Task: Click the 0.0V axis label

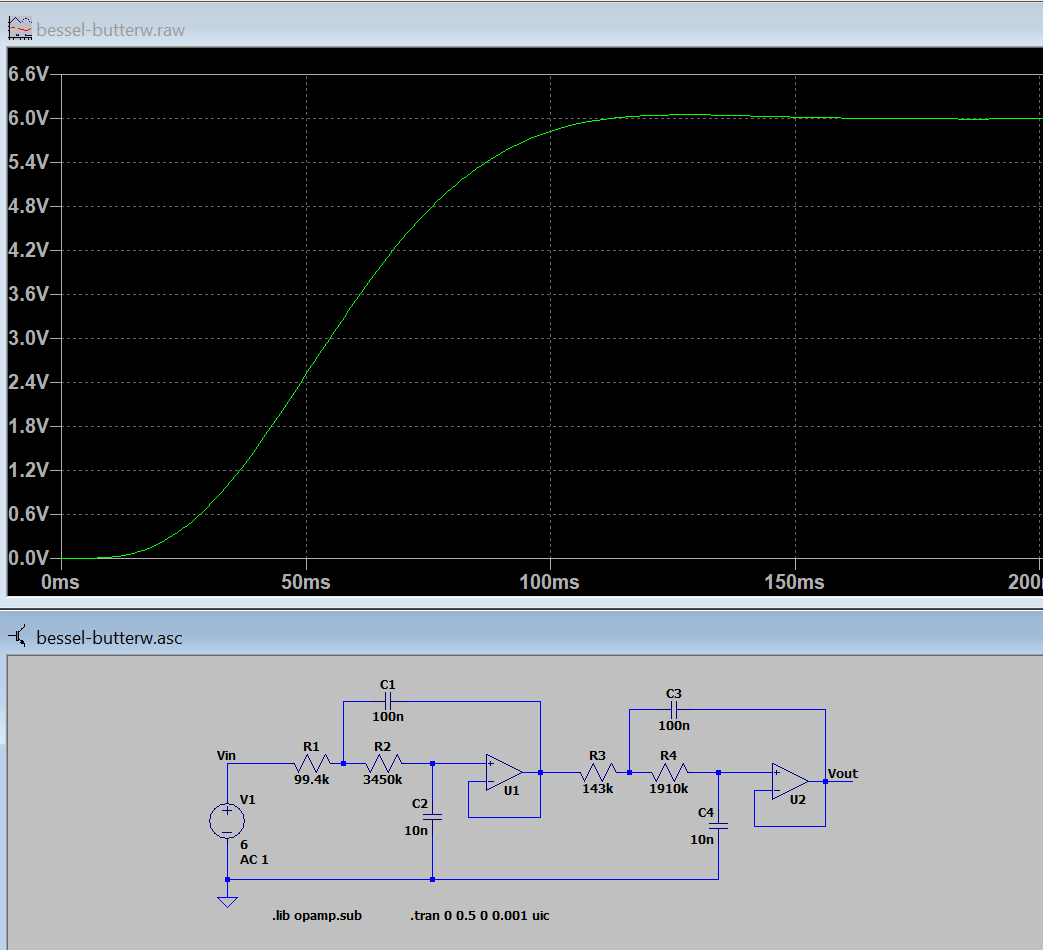Action: click(28, 558)
